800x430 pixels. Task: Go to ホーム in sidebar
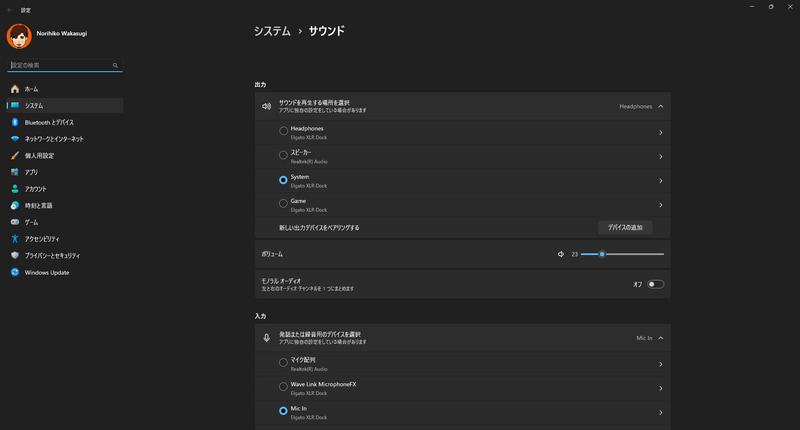tap(65, 89)
